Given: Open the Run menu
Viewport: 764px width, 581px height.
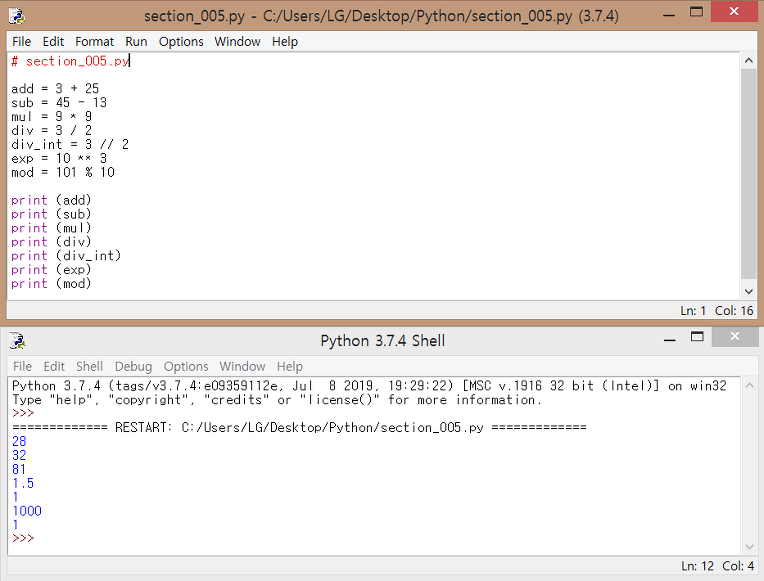Looking at the screenshot, I should point(136,41).
